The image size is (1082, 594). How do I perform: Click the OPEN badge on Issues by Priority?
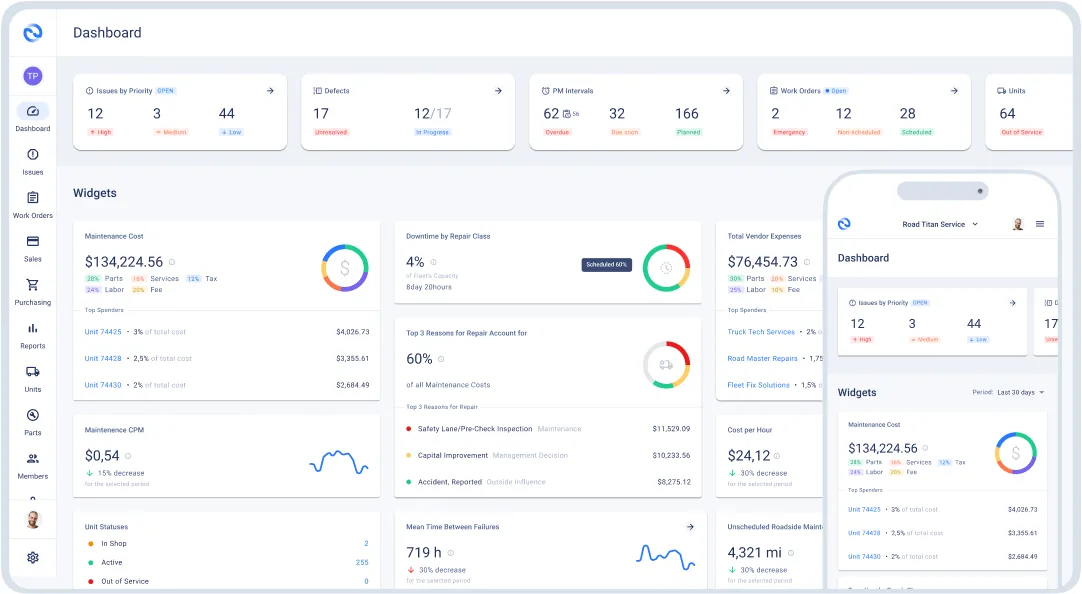[x=166, y=91]
